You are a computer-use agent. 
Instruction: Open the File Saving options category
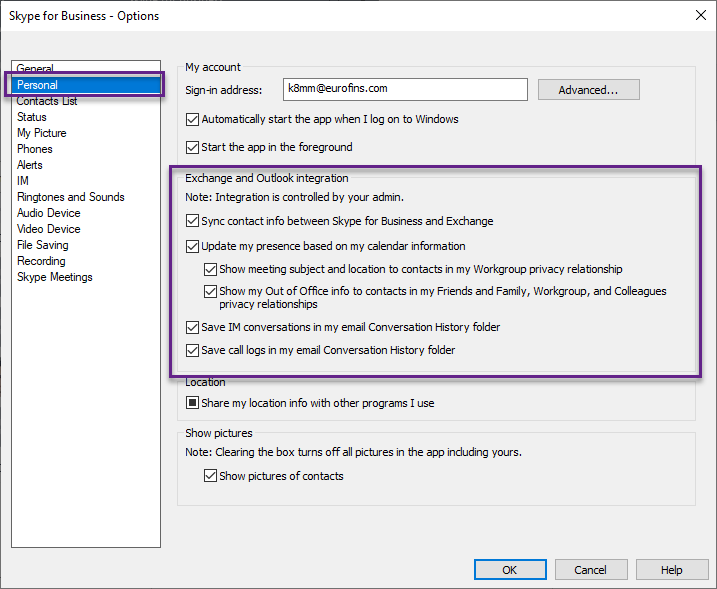coord(43,245)
